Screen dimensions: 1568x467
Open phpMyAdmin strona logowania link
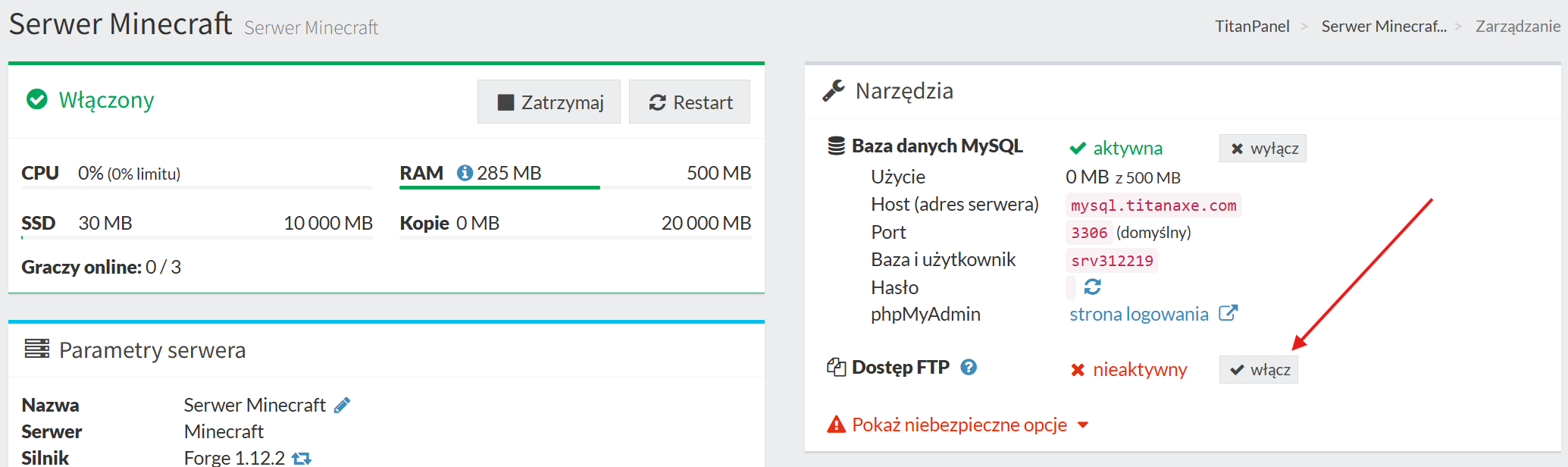point(1138,315)
